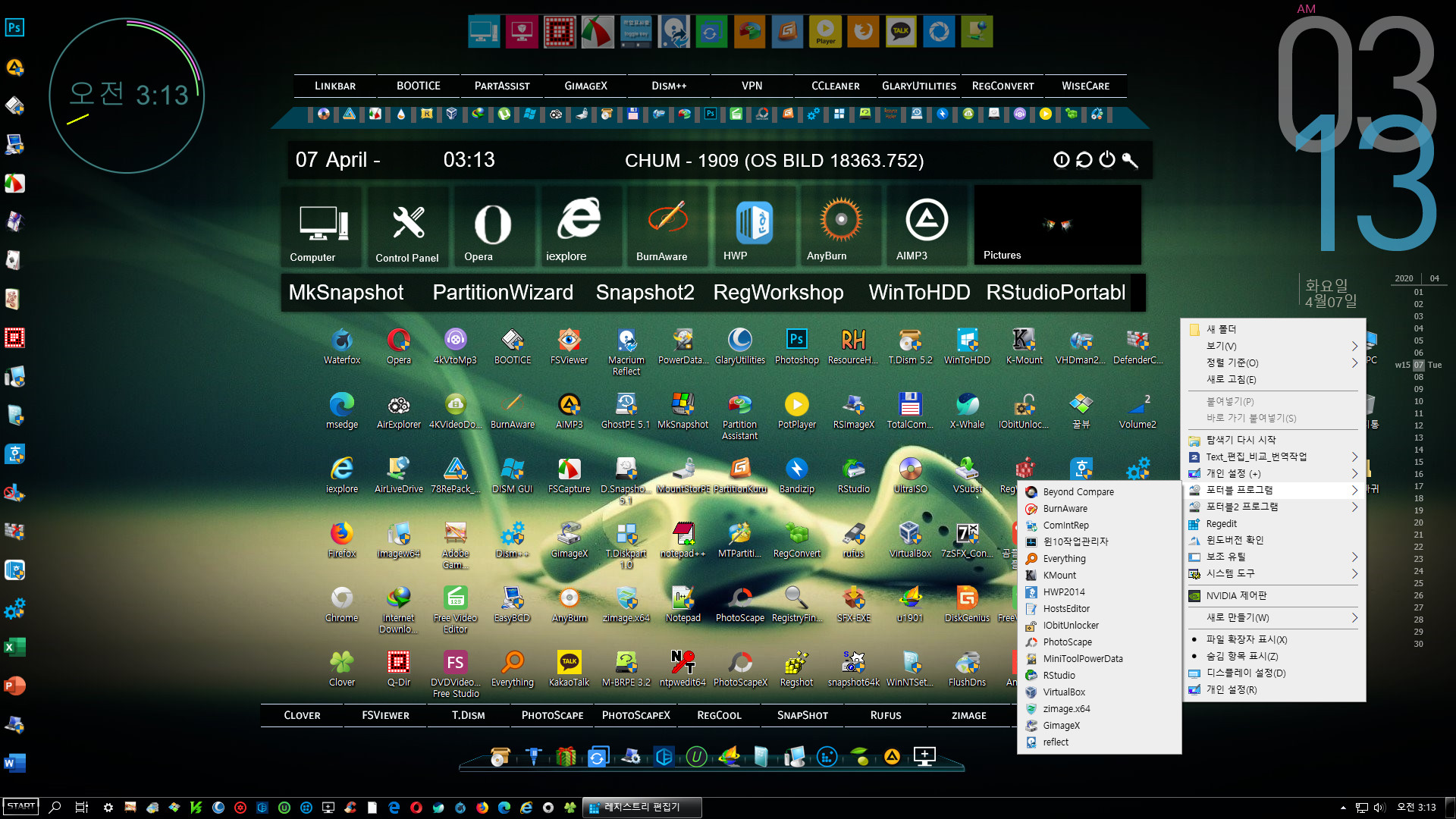Launch Photoshop desktop shortcut
Viewport: 1456px width, 819px height.
796,347
